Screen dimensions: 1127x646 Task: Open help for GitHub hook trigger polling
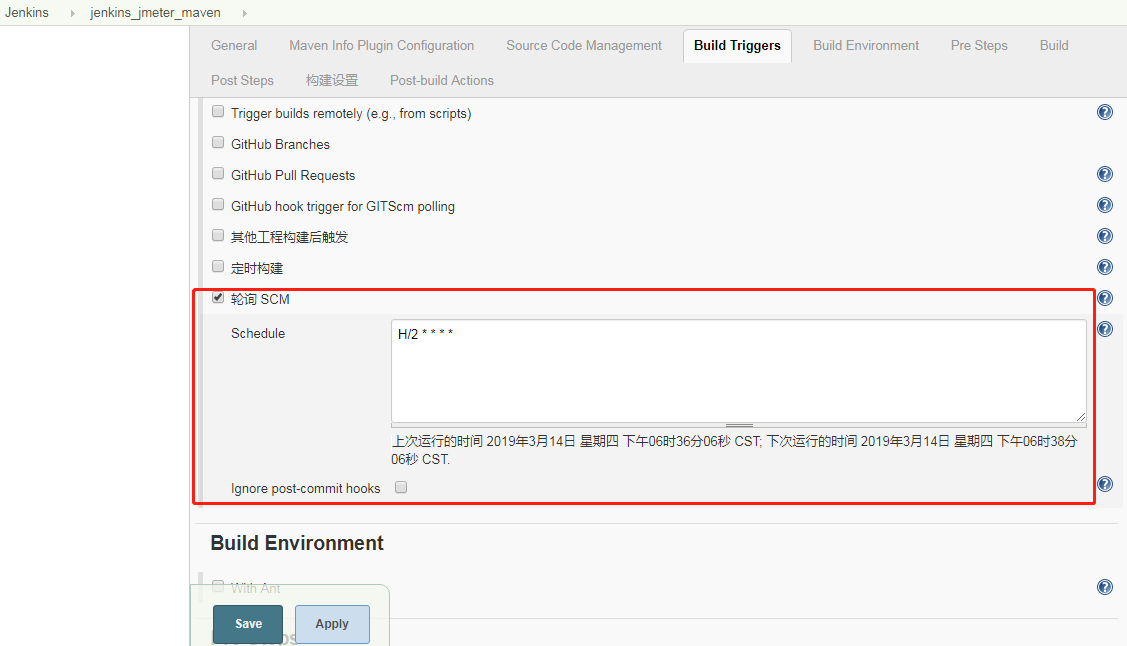[1104, 204]
